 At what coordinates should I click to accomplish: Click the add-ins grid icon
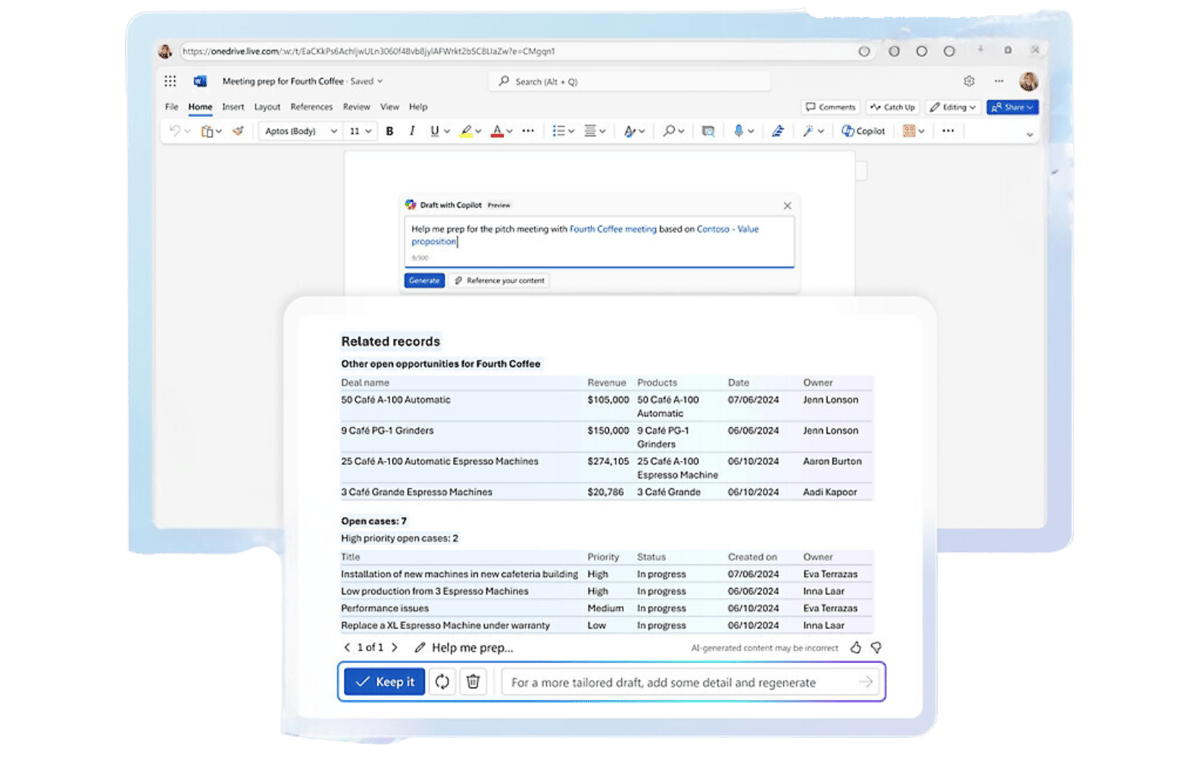909,131
